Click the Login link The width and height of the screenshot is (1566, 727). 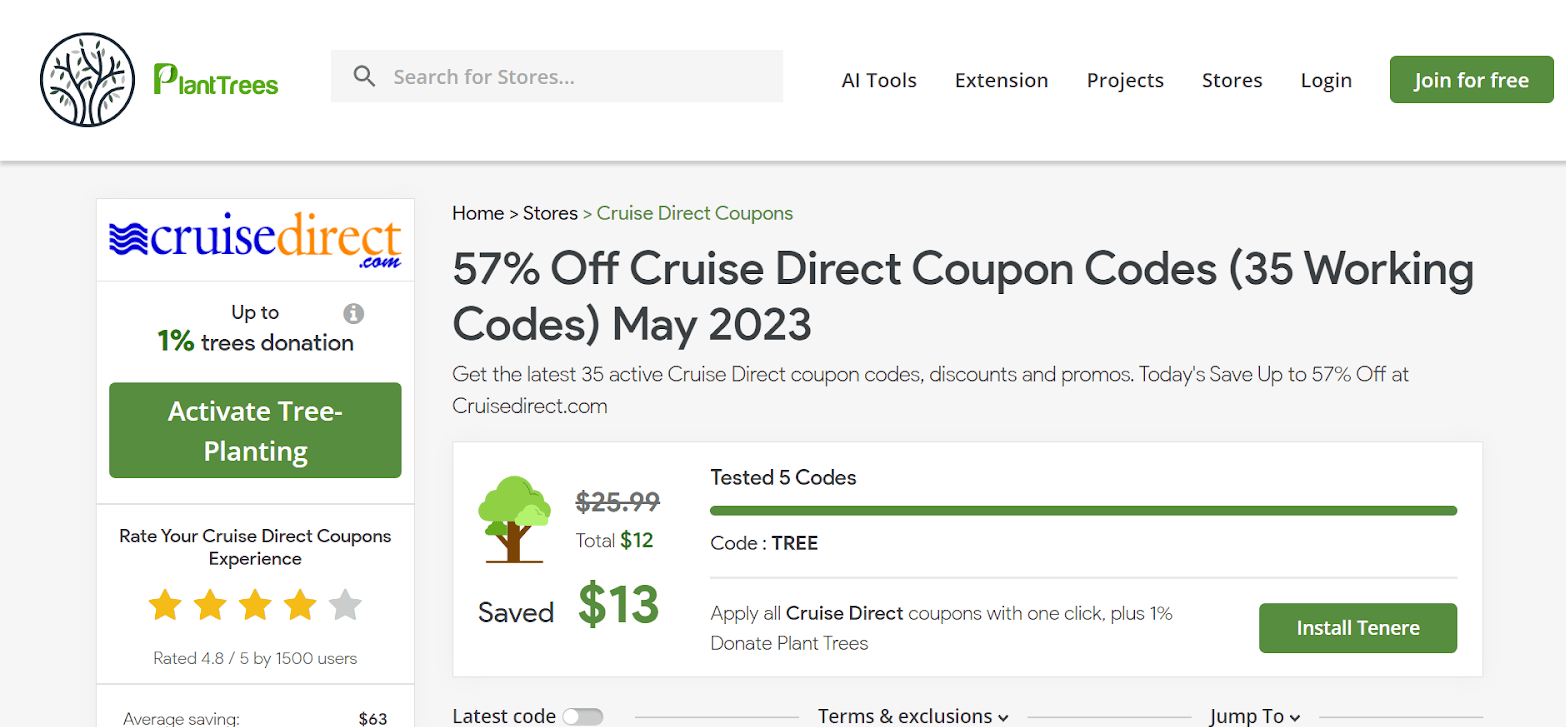1326,80
